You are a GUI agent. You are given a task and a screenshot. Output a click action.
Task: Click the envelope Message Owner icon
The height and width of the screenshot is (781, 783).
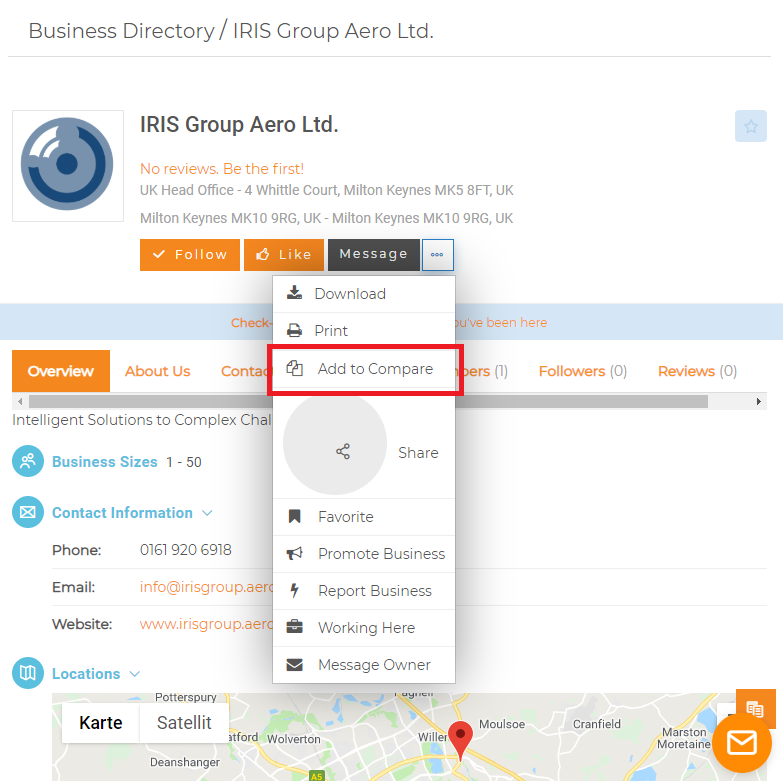point(294,665)
